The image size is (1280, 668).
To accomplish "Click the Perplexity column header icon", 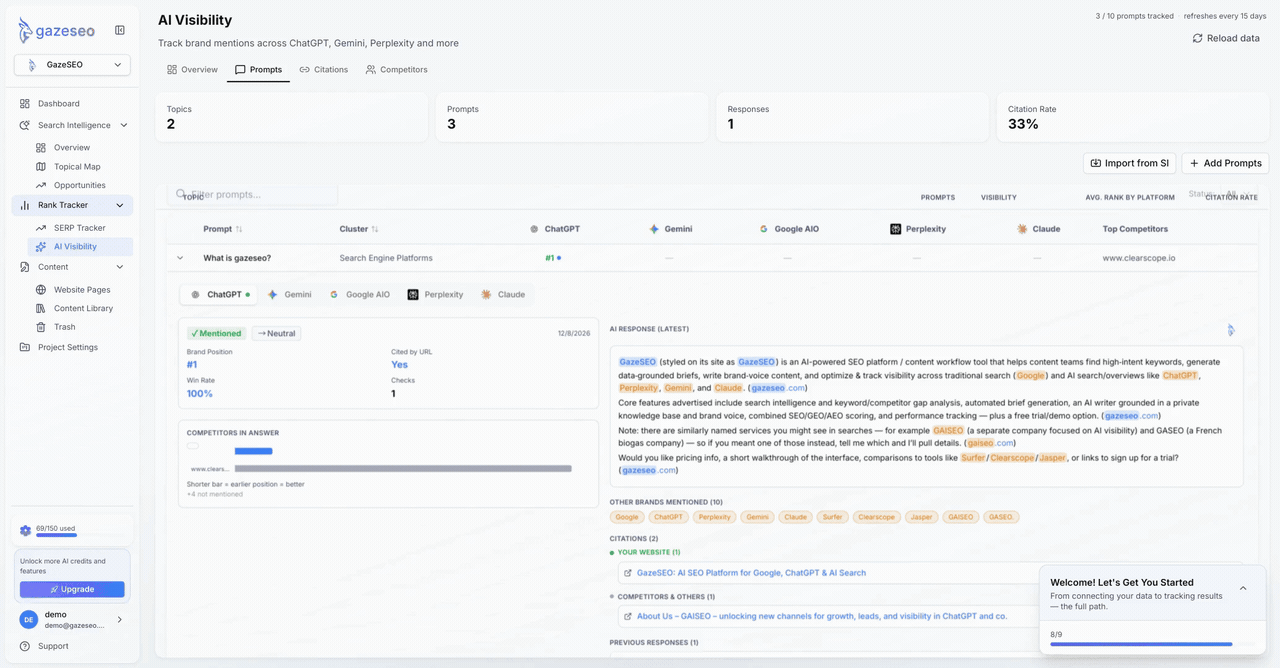I will [895, 229].
